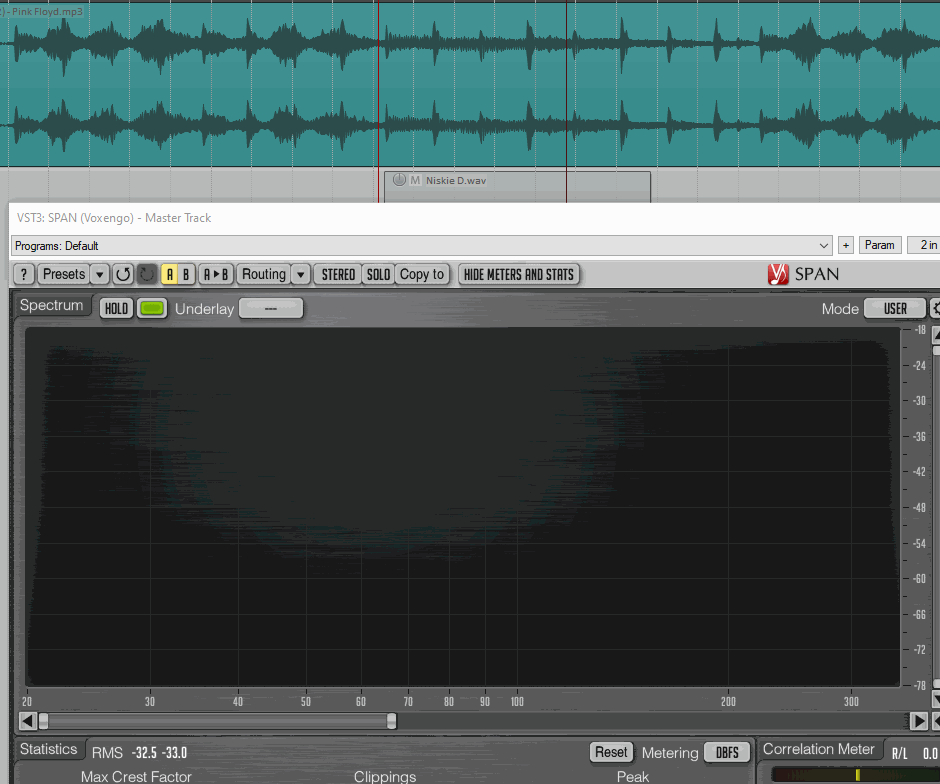Click the horizontal spectrum zoom scrollbar

pos(215,721)
